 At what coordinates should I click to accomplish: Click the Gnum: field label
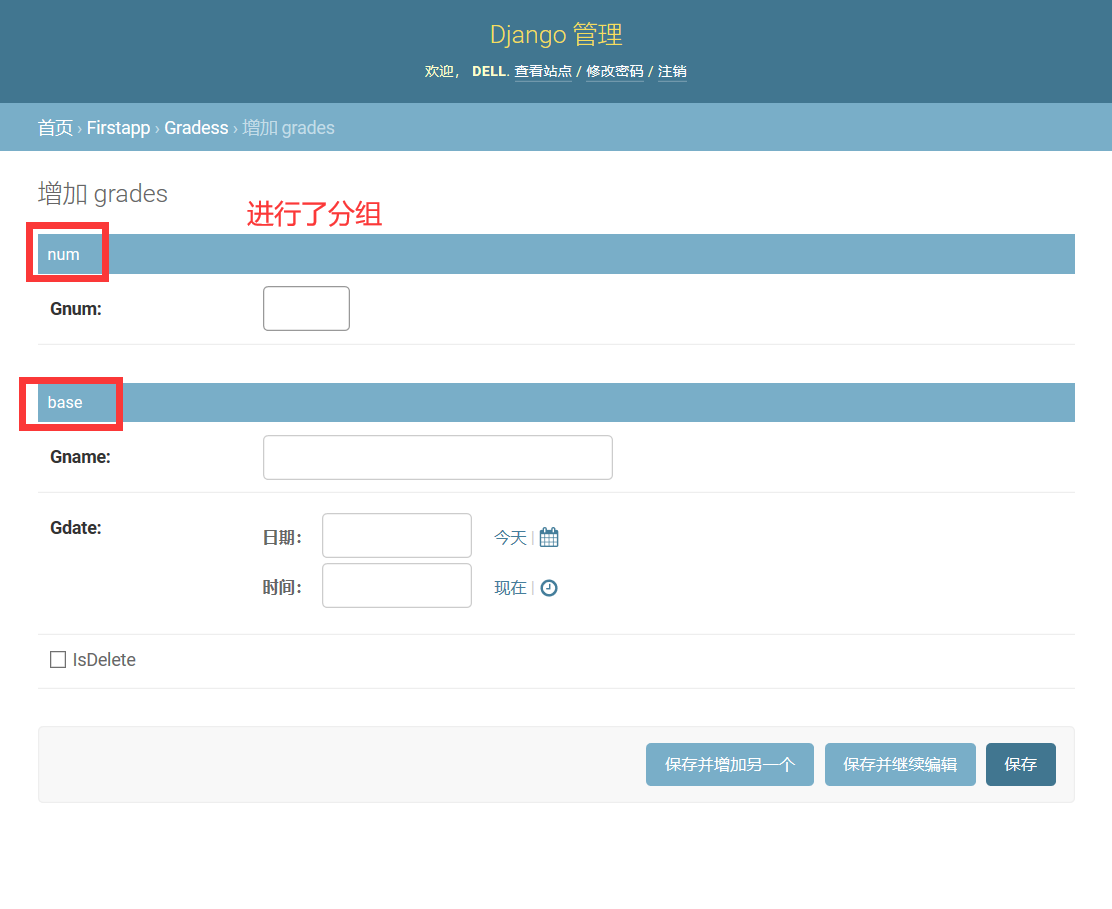click(x=76, y=309)
